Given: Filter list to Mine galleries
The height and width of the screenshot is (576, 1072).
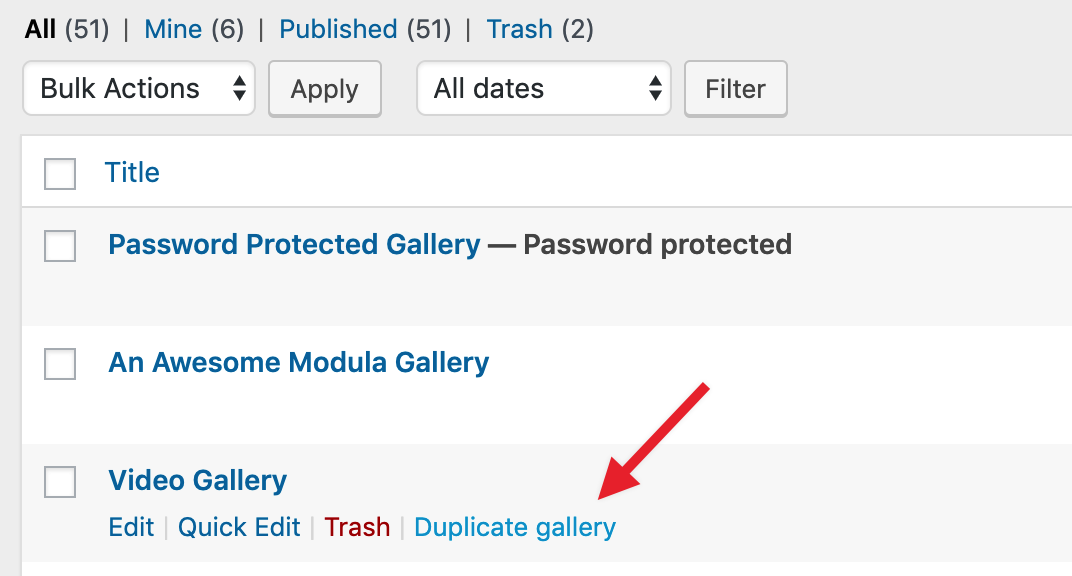Looking at the screenshot, I should (x=173, y=29).
